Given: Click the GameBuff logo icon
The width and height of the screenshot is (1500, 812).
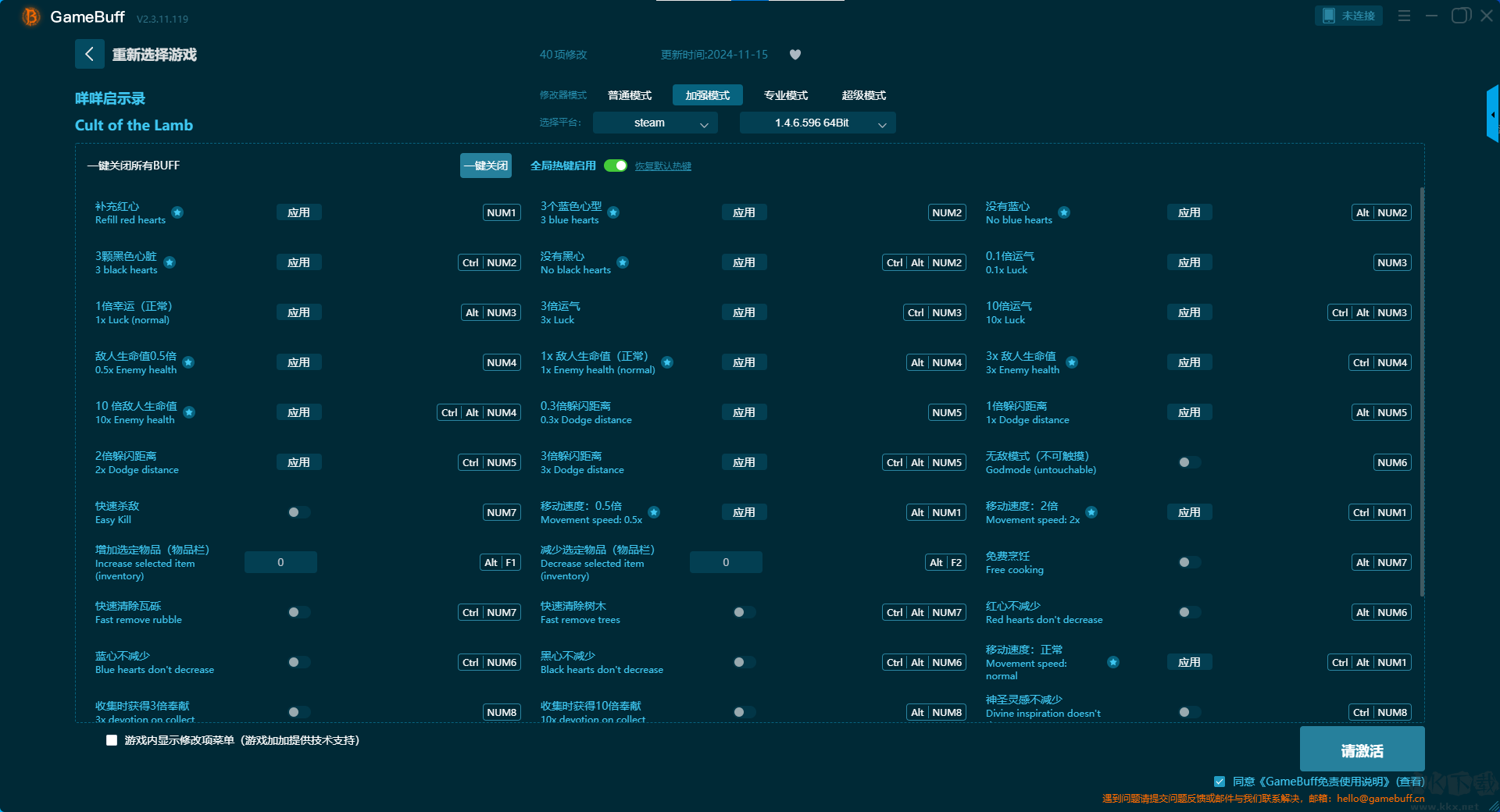Looking at the screenshot, I should tap(31, 16).
